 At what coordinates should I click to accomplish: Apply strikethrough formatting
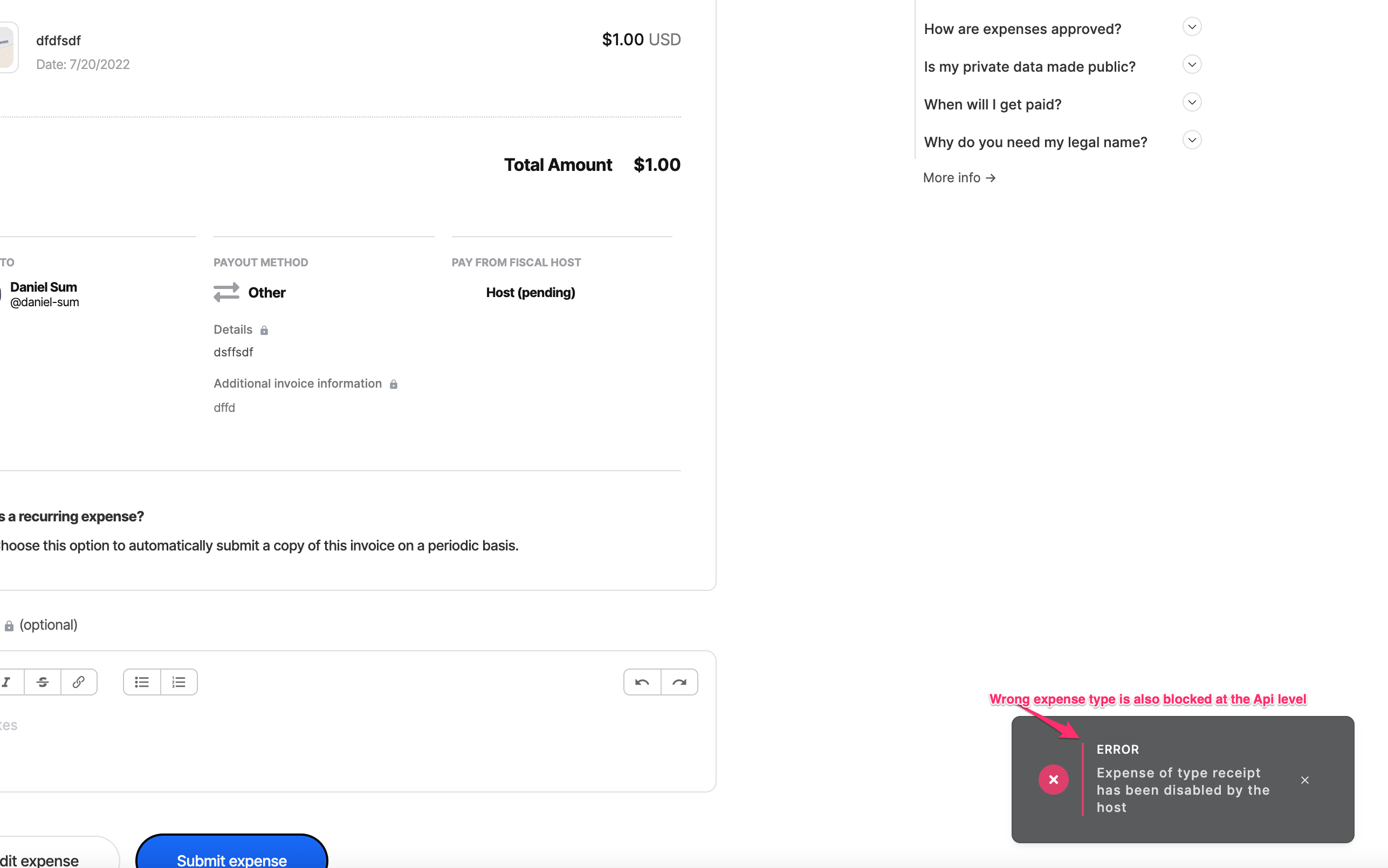click(43, 682)
